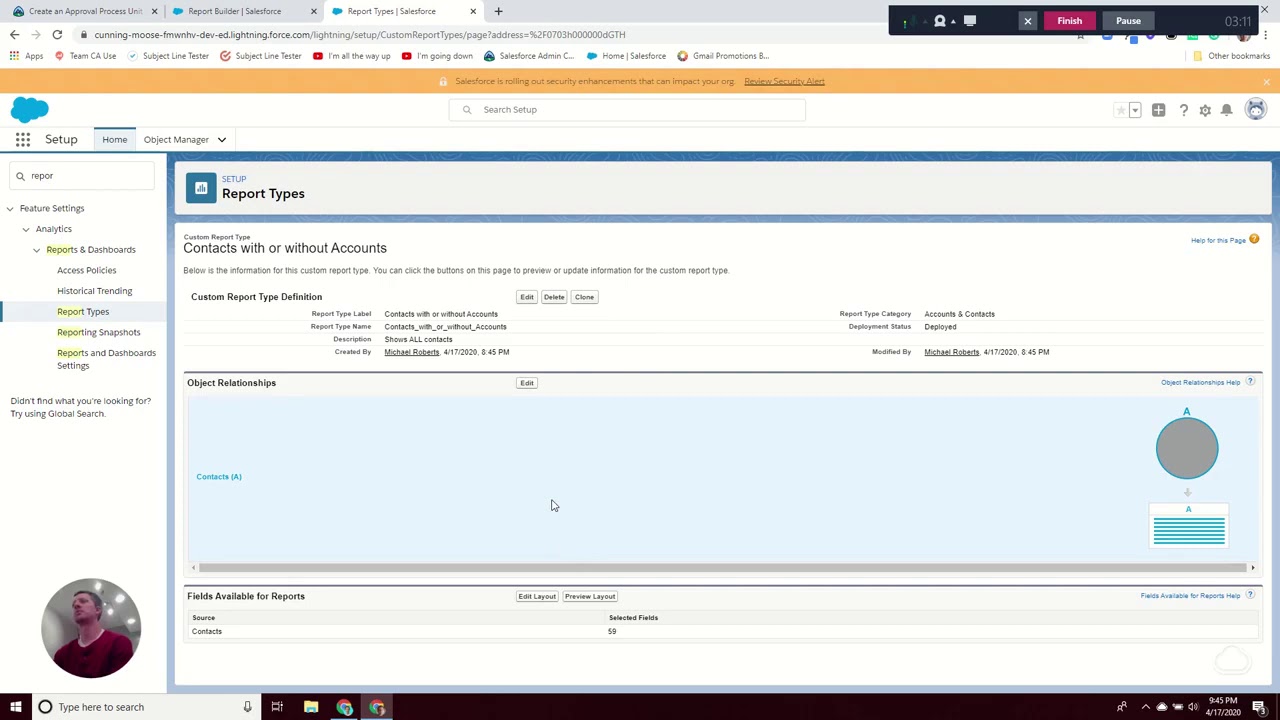This screenshot has height=720, width=1280.
Task: Reload the browser page
Action: [x=57, y=34]
